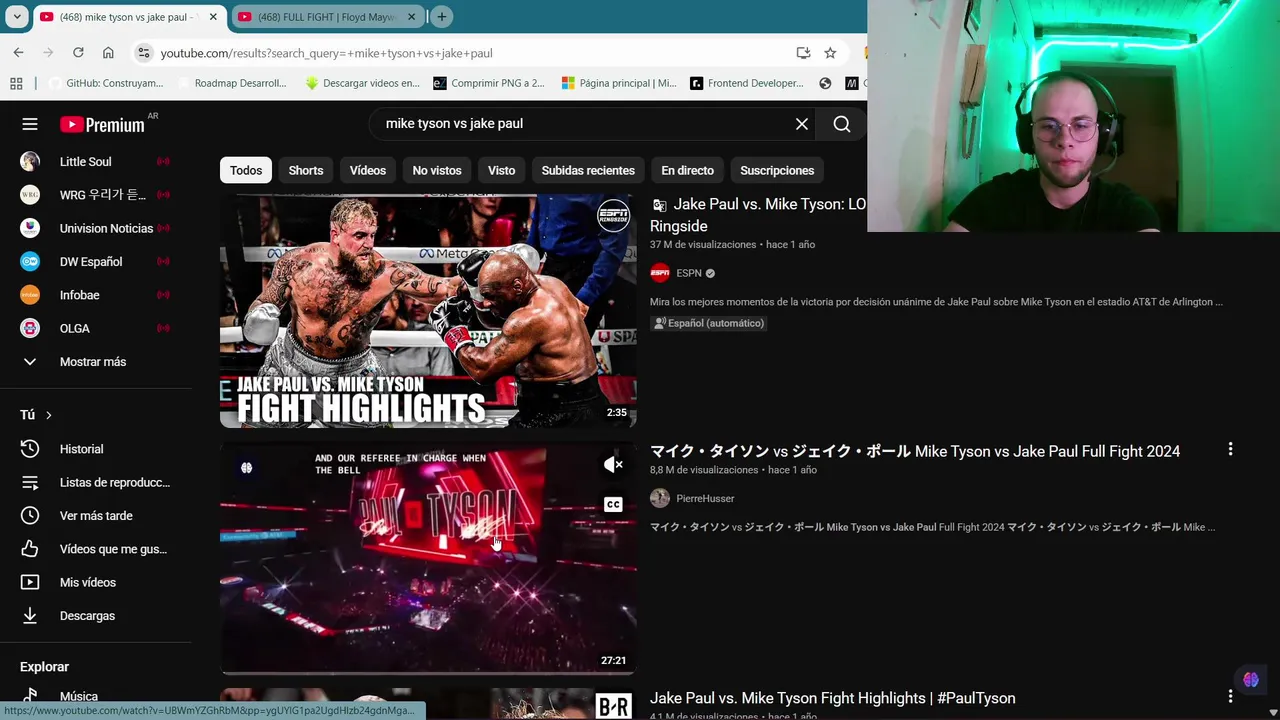Open the Mike Tyson vs Jake Paul Full Fight title
1280x720 pixels.
[915, 451]
